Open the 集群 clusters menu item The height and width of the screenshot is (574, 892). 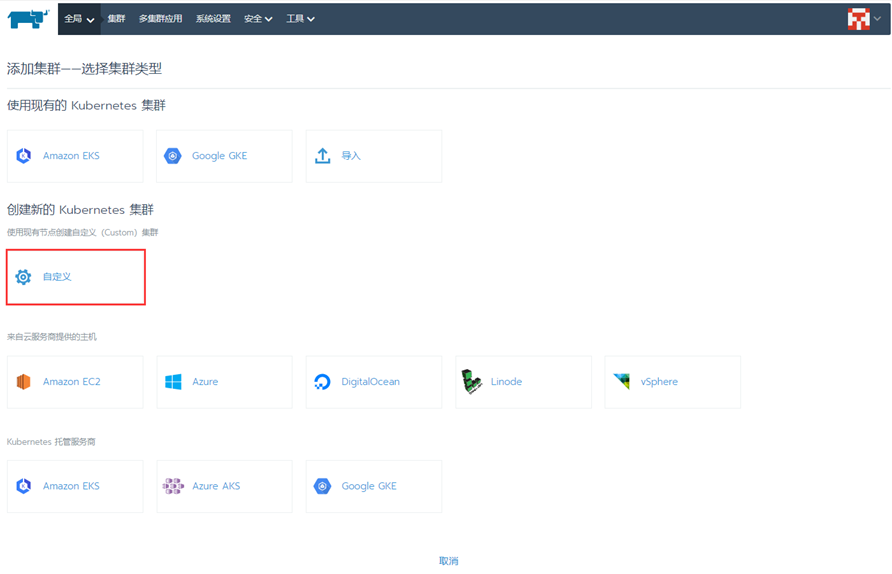coord(116,19)
